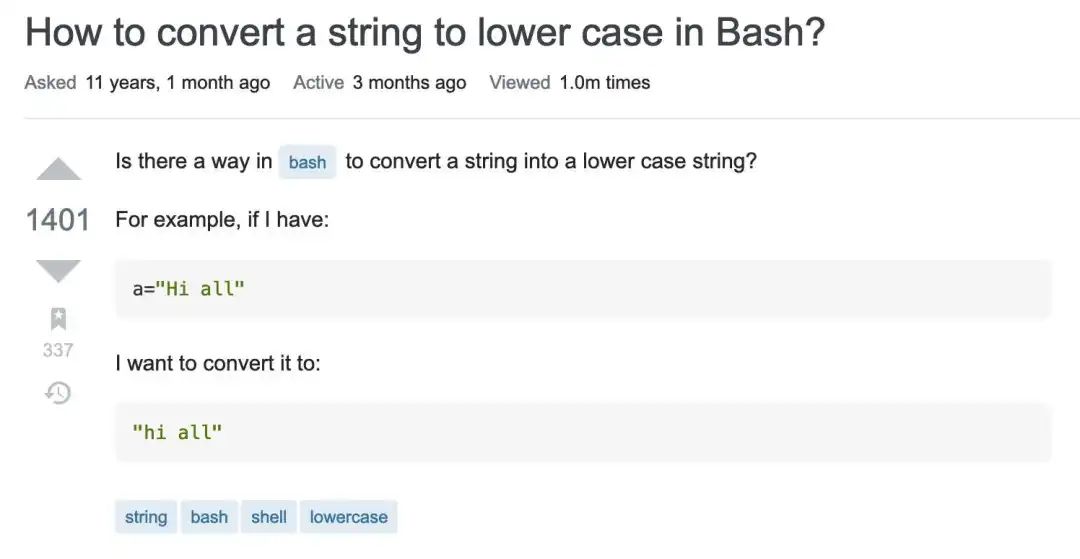Image resolution: width=1080 pixels, height=559 pixels.
Task: Upvote the question with the up arrow
Action: coord(58,169)
